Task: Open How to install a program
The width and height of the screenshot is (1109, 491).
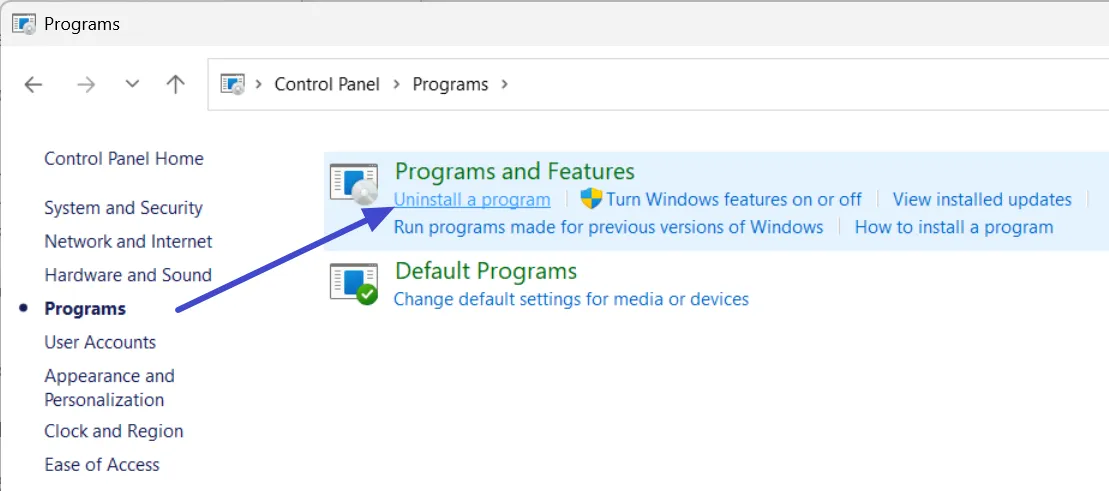Action: coord(954,227)
